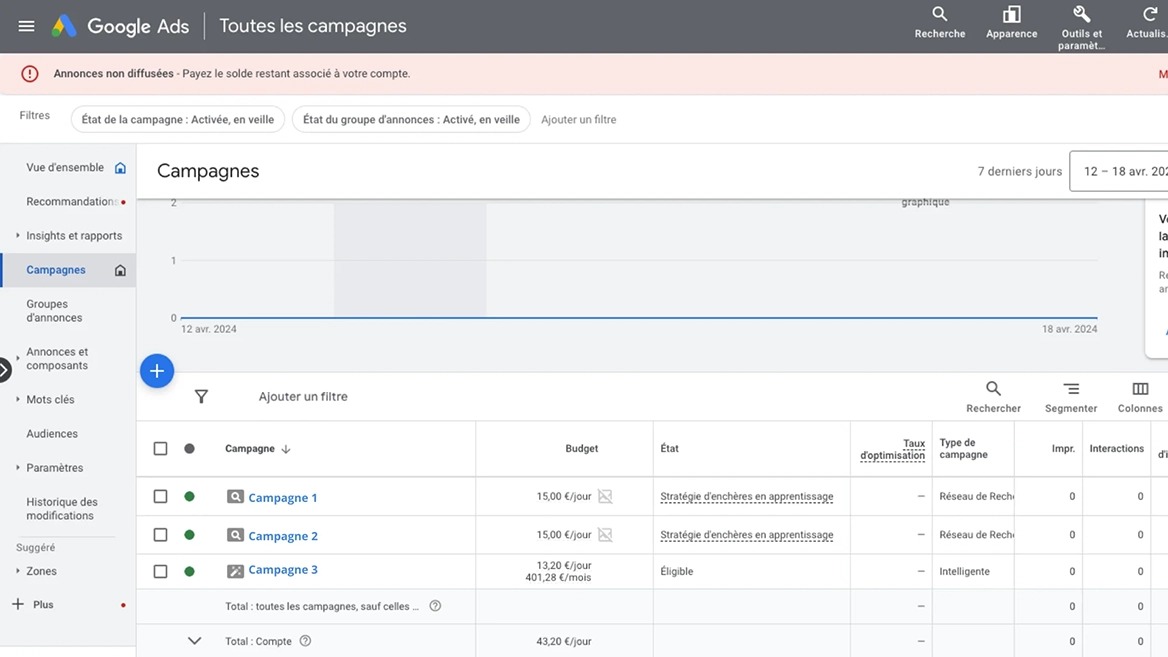
Task: Open the Campagne 3 link
Action: pyautogui.click(x=283, y=570)
